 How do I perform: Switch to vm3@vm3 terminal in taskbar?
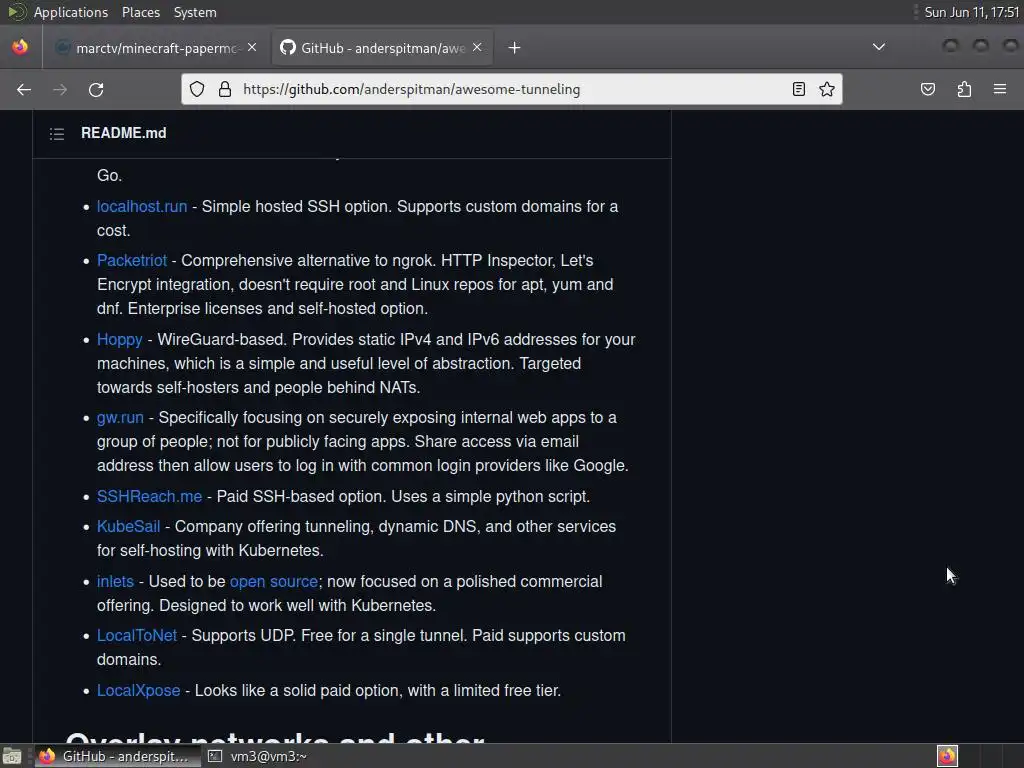click(x=257, y=756)
